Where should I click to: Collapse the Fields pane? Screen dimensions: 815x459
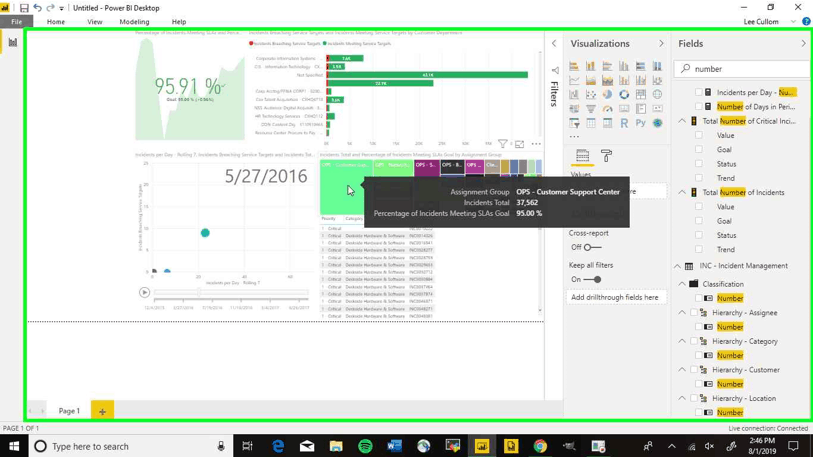coord(804,44)
